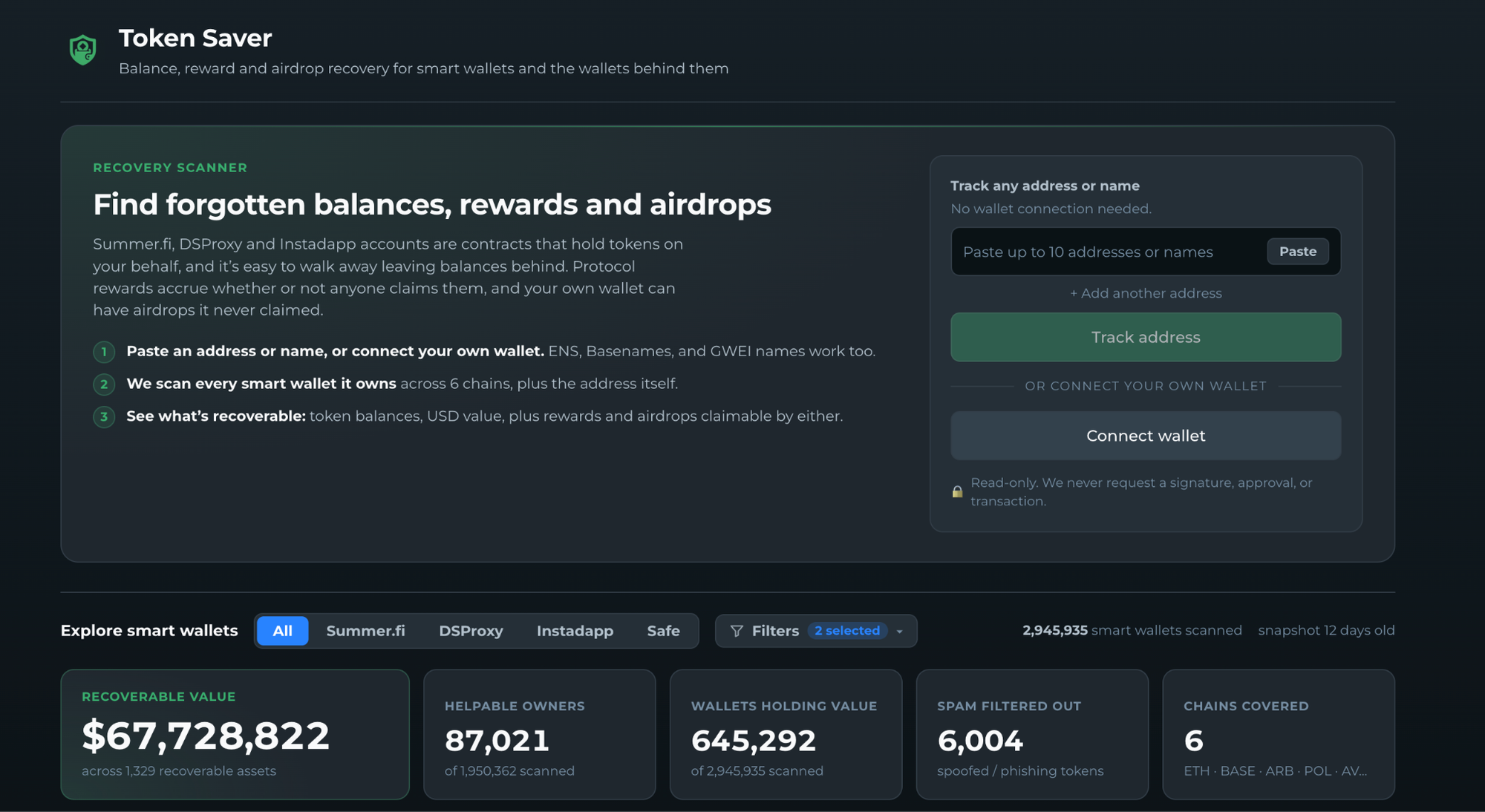Switch to the Instadapp tab
This screenshot has height=812, width=1485.
point(575,631)
